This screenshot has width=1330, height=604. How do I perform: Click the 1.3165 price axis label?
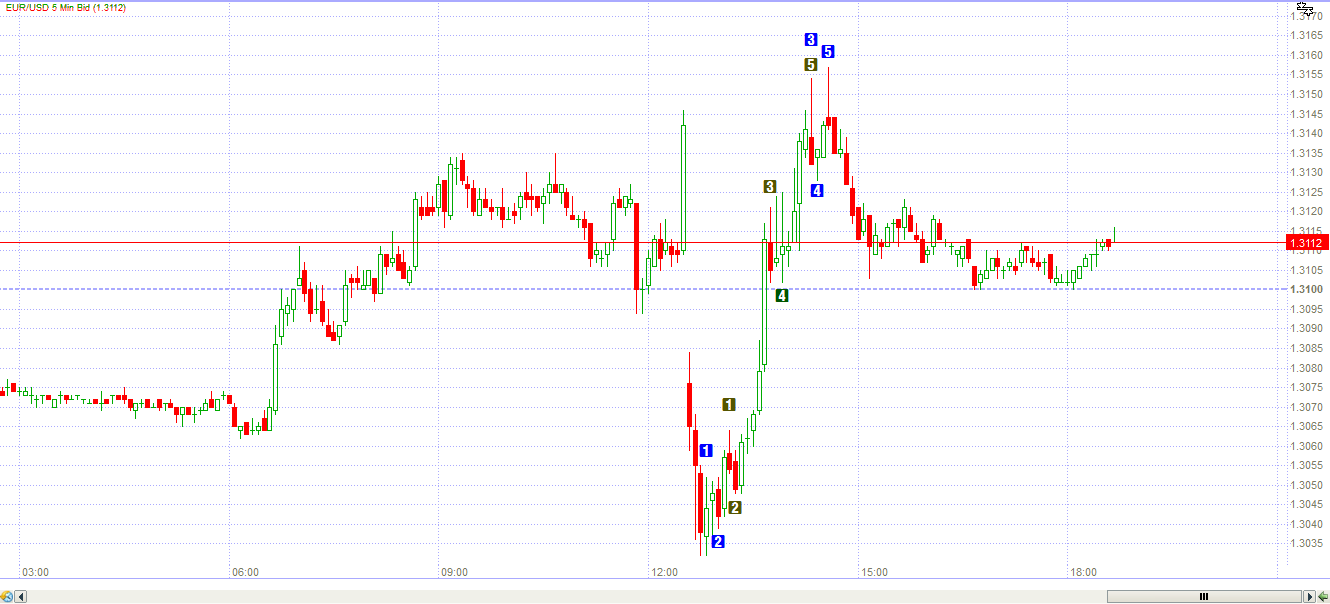coord(1307,35)
